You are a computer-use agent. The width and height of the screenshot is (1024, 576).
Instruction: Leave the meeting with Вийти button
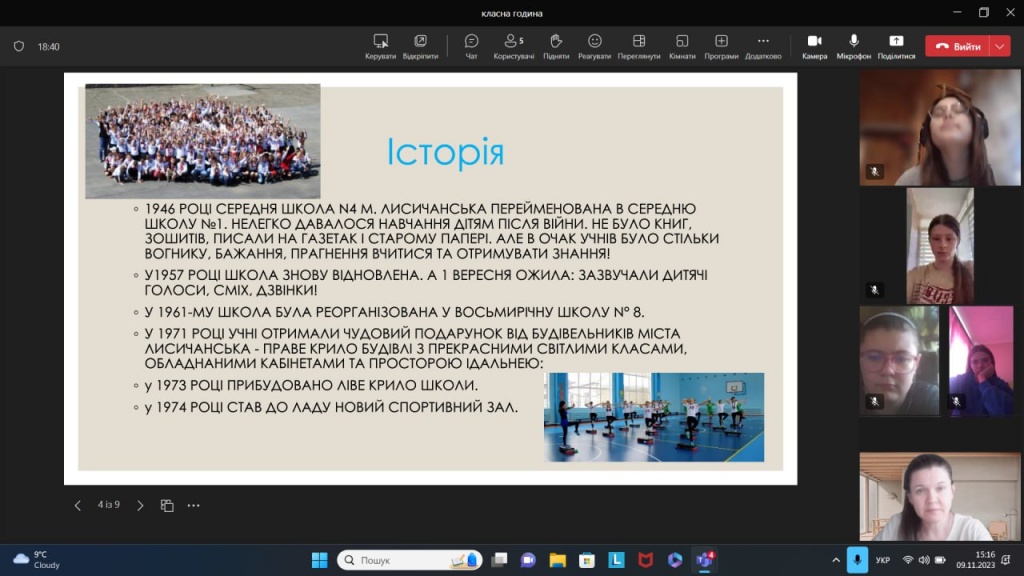(x=957, y=46)
